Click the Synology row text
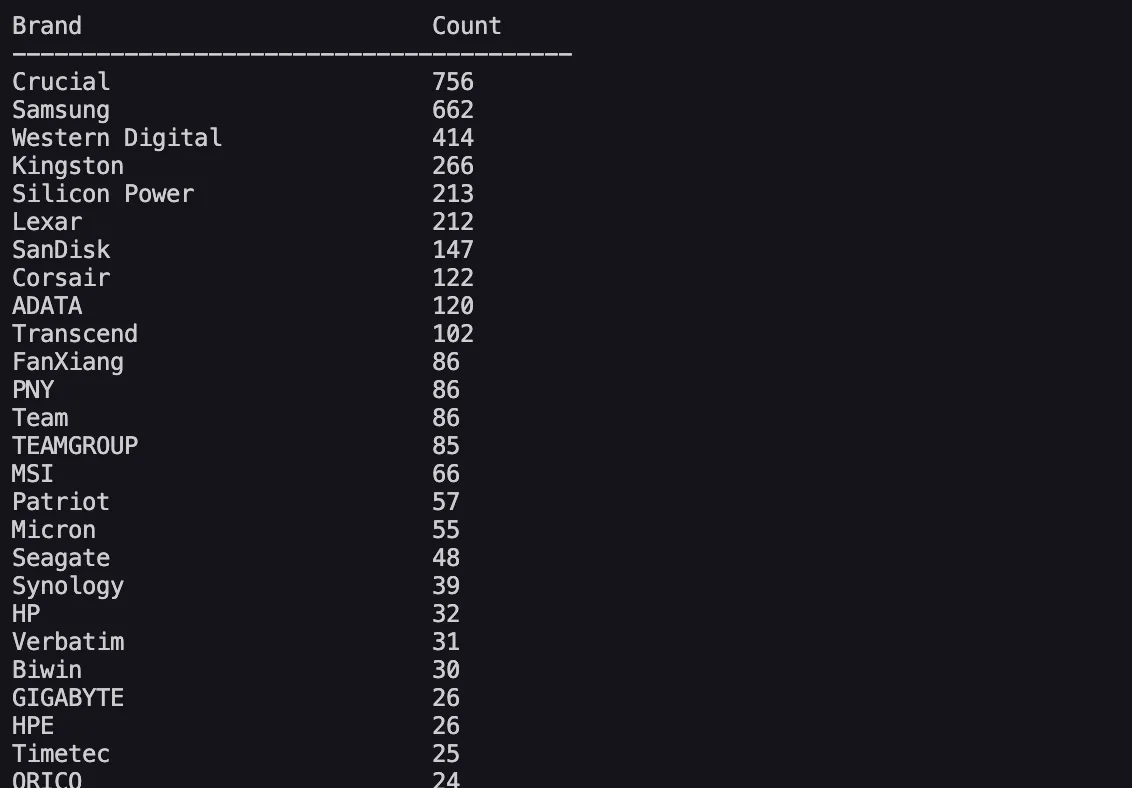This screenshot has height=788, width=1132. (68, 586)
